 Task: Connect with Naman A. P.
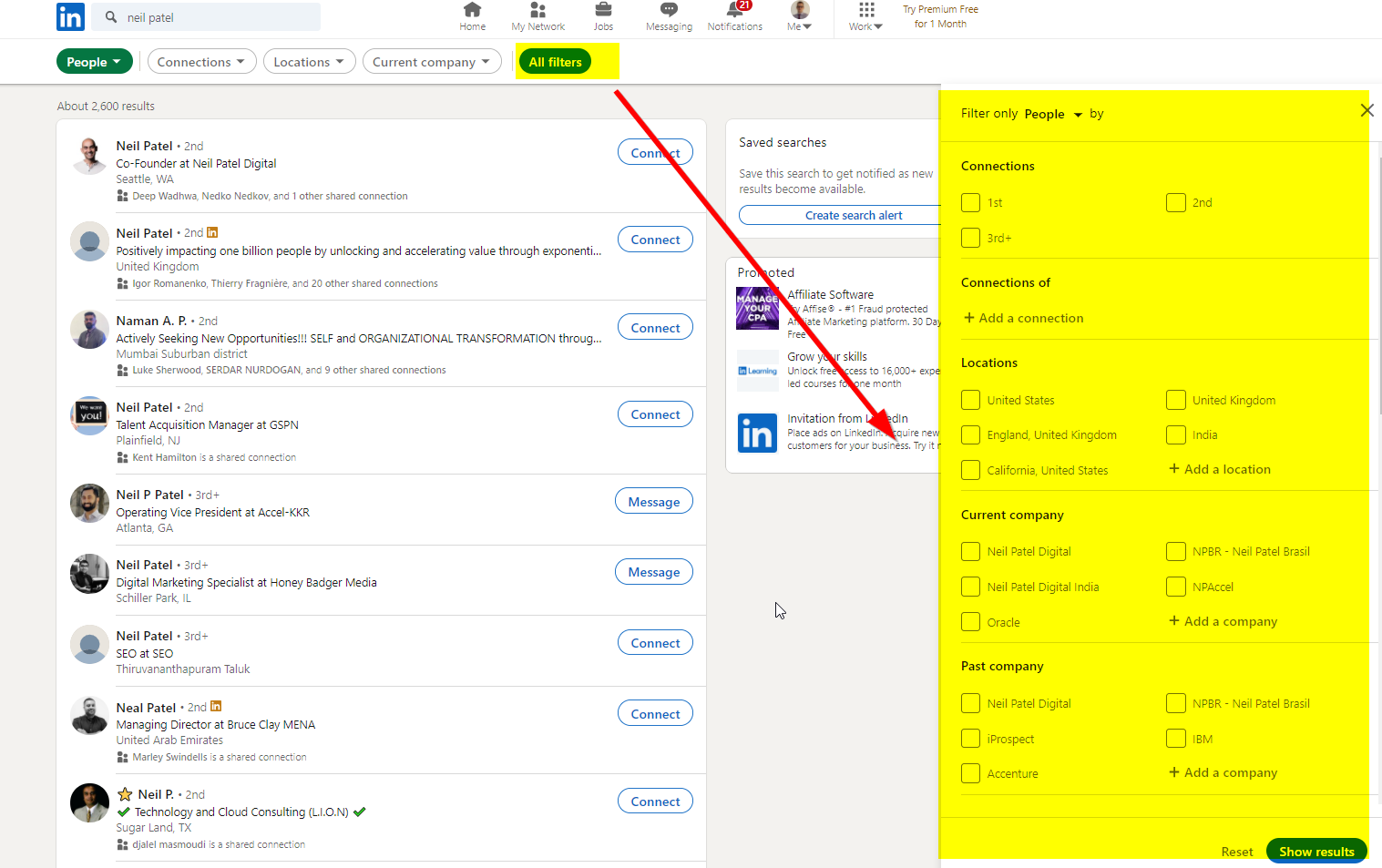655,328
